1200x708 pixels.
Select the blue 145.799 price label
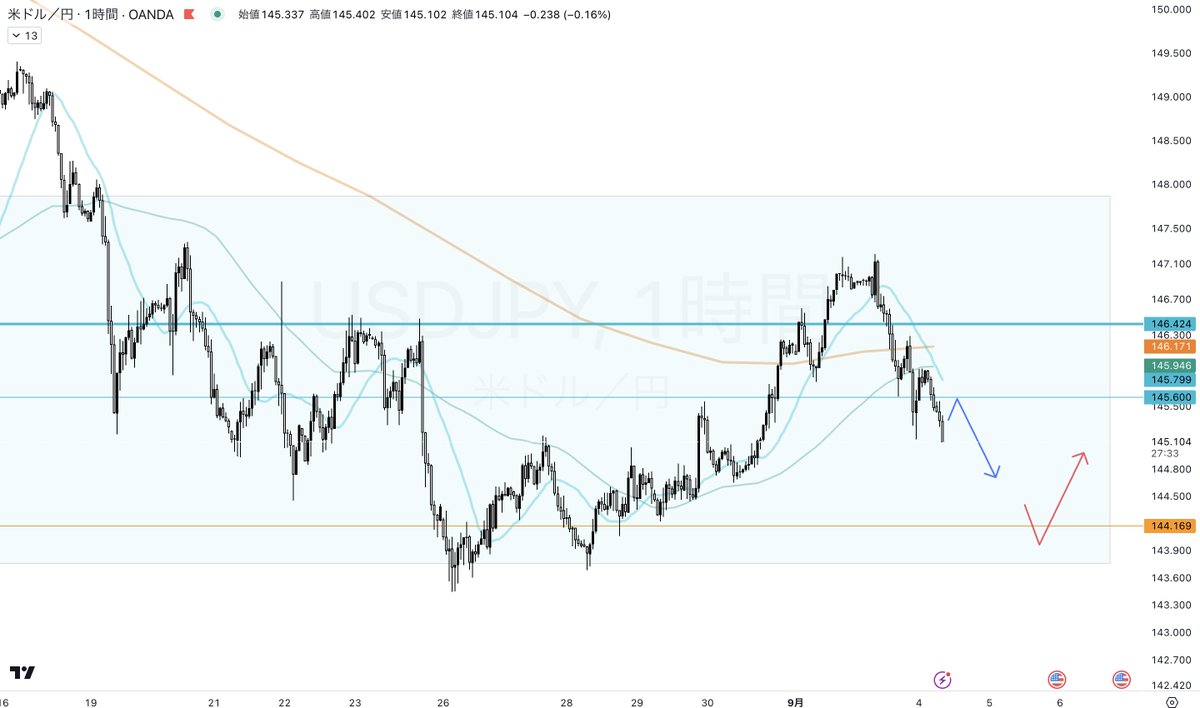point(1170,380)
